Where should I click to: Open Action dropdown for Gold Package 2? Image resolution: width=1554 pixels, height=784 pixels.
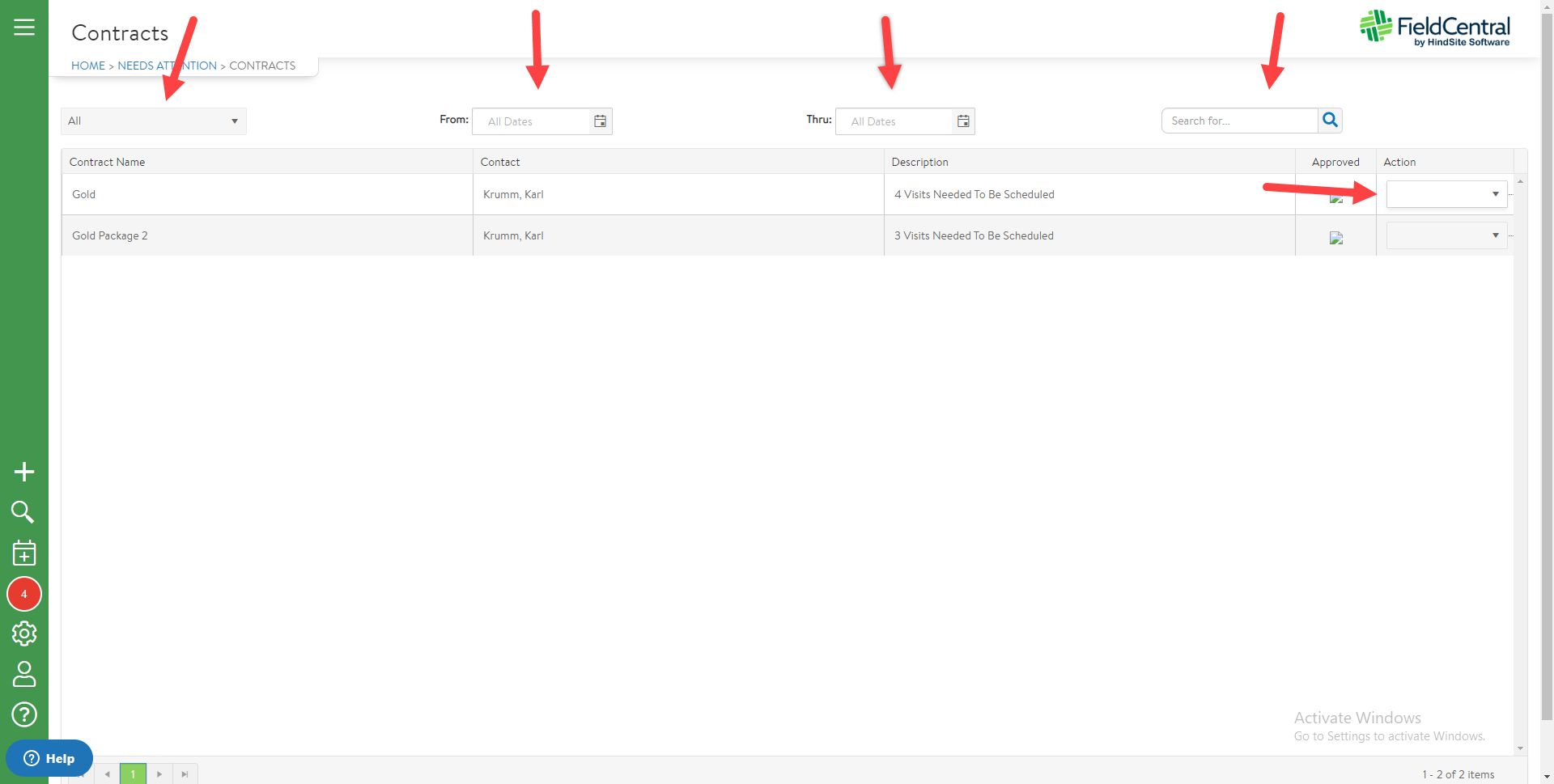click(x=1446, y=235)
